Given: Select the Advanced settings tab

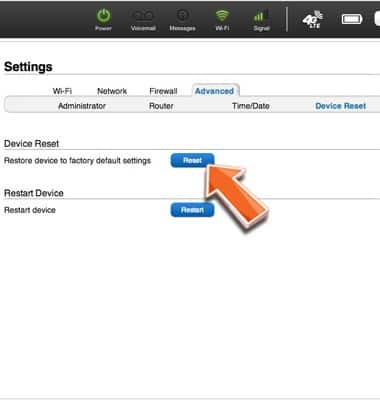Looking at the screenshot, I should click(x=215, y=91).
